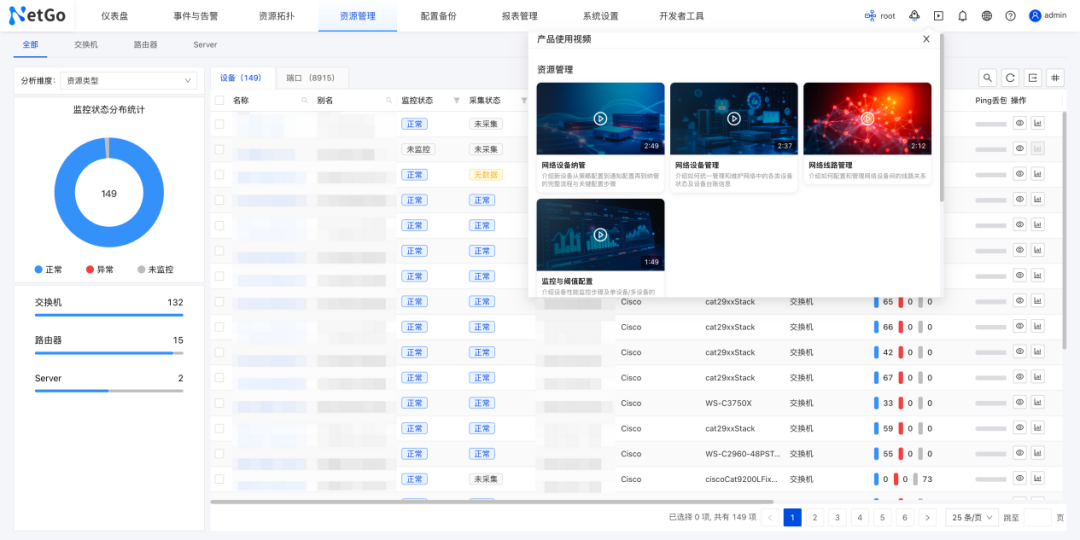Switch to the 交换机 sub-tab

point(86,45)
